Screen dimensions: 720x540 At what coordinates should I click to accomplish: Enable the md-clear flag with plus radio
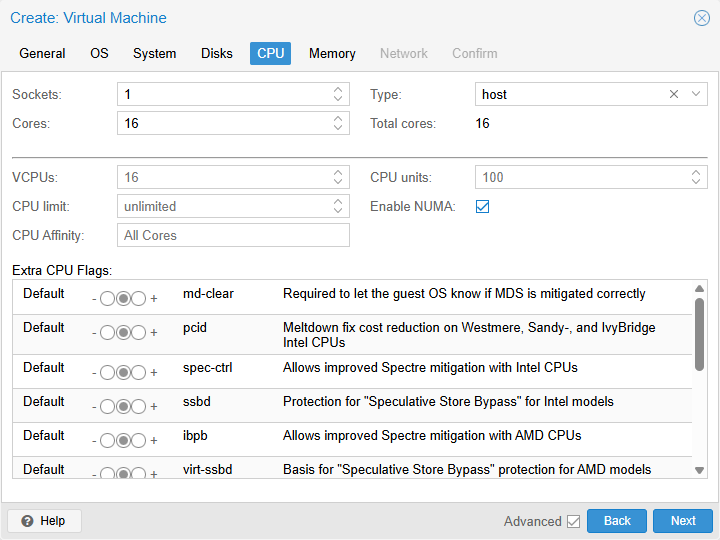(139, 299)
